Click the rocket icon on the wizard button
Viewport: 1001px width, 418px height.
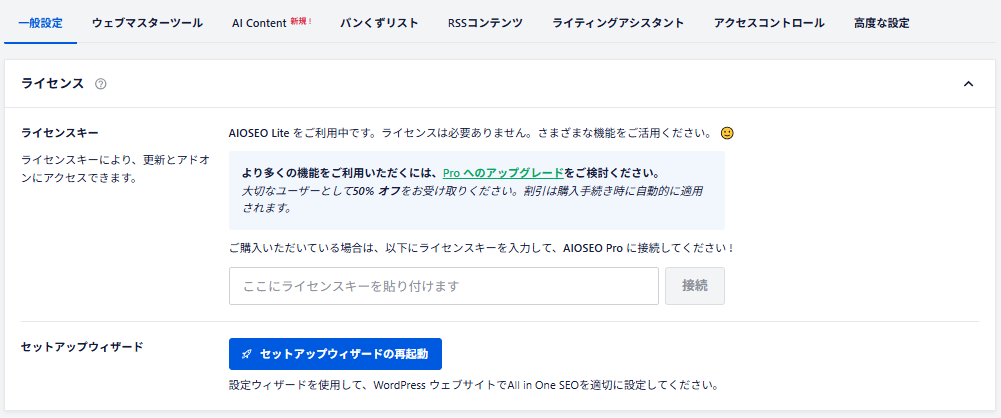(247, 354)
